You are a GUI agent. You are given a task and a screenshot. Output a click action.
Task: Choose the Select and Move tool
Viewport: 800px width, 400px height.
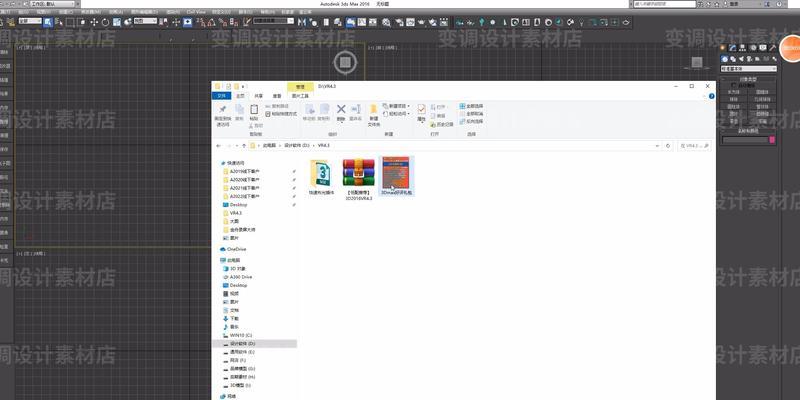94,22
